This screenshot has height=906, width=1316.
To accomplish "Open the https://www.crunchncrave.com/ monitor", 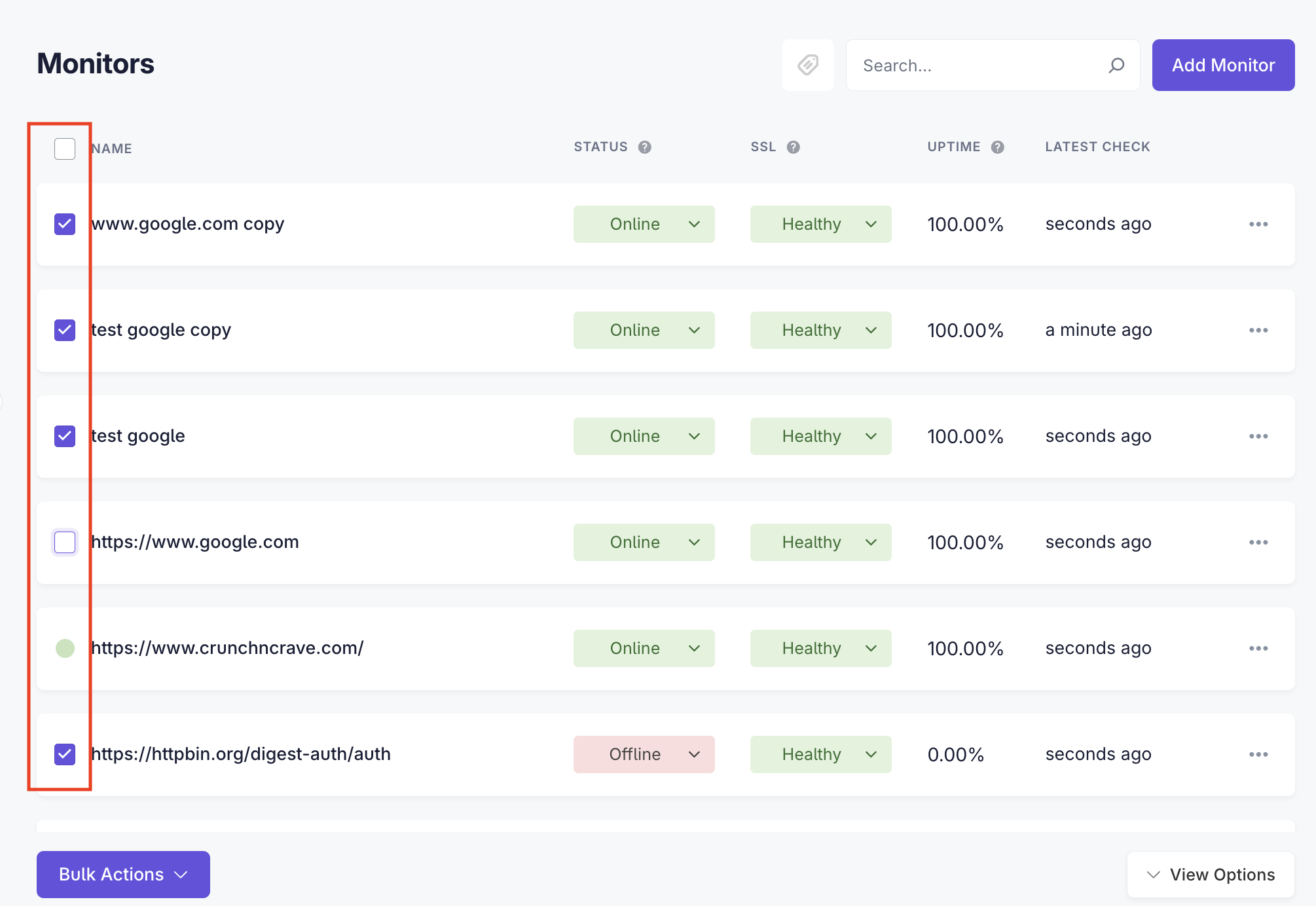I will pos(227,648).
